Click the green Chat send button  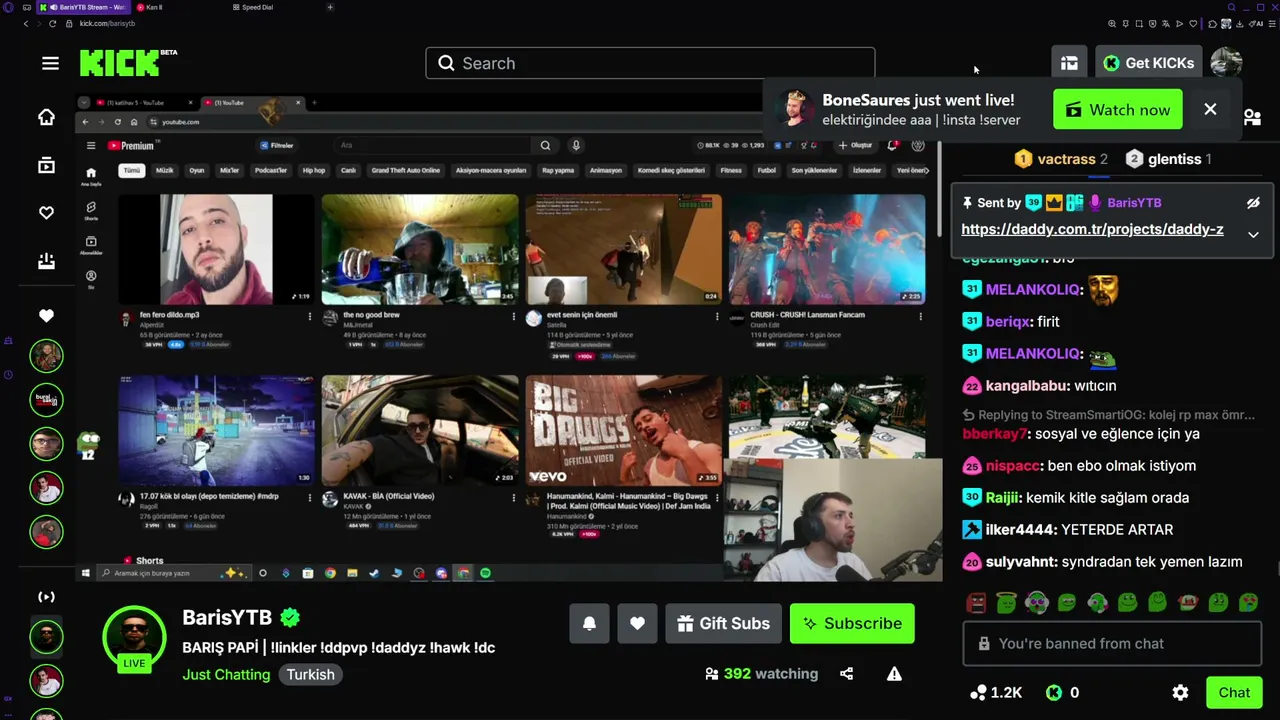point(1234,692)
